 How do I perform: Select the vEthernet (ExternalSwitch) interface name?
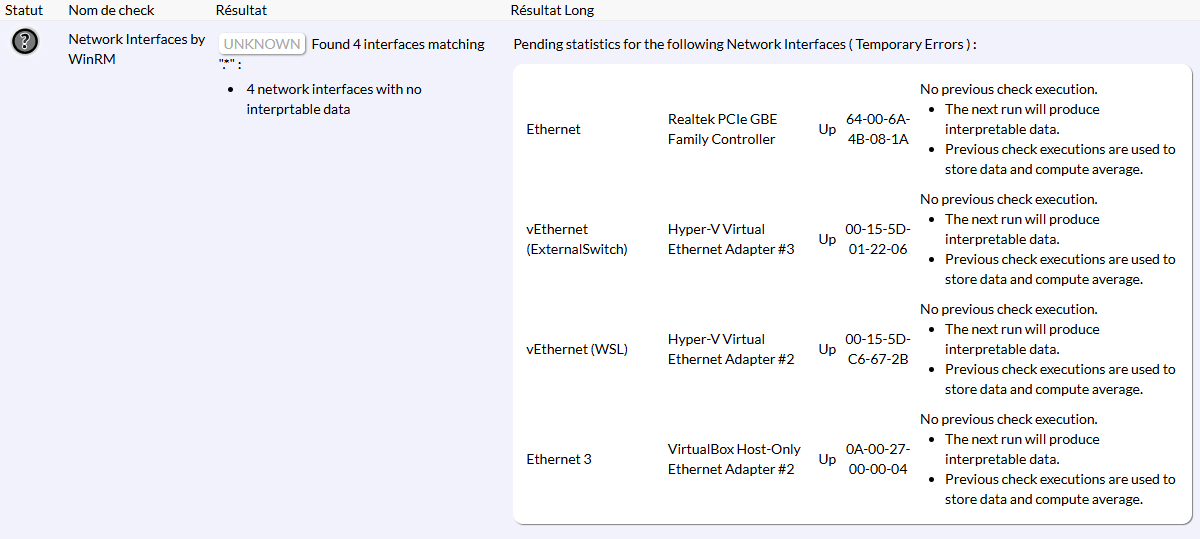pos(577,239)
